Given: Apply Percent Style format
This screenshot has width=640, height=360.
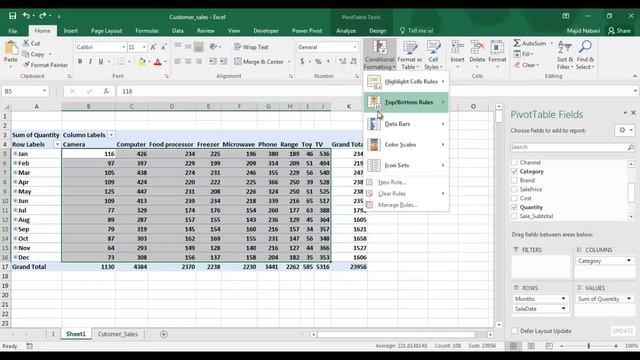Looking at the screenshot, I should click(x=318, y=62).
